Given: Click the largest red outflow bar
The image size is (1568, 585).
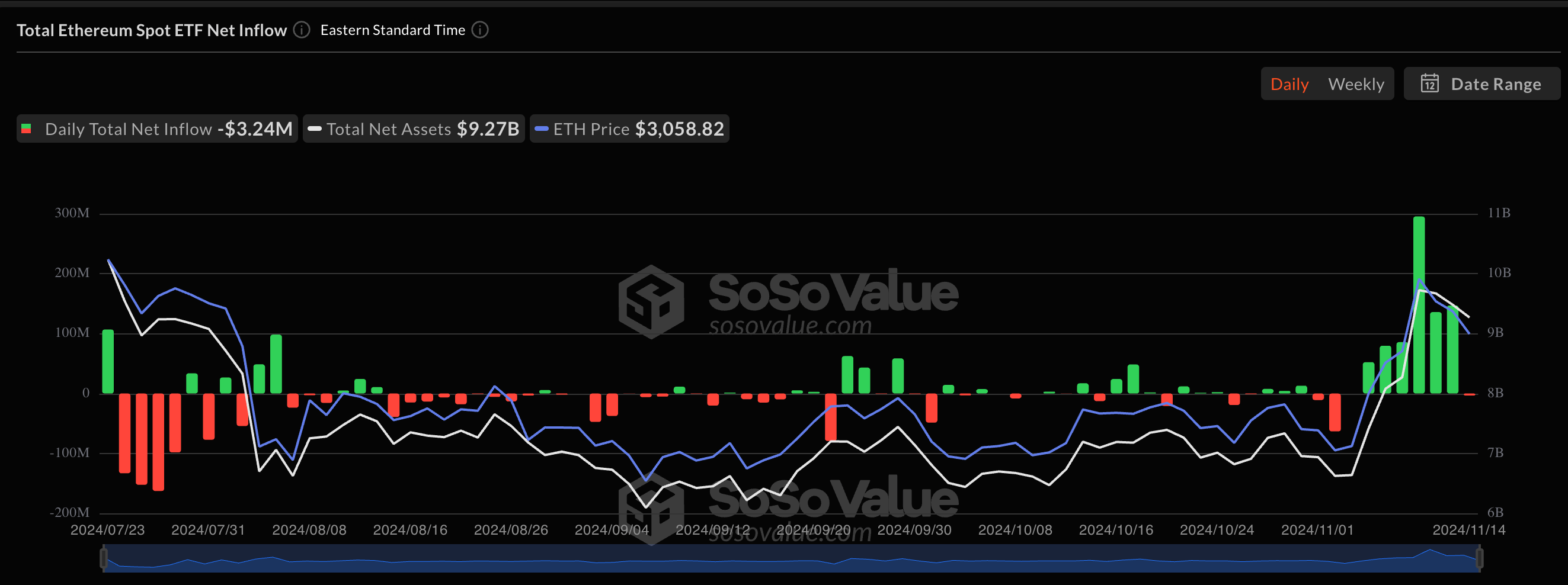Looking at the screenshot, I should click(158, 442).
